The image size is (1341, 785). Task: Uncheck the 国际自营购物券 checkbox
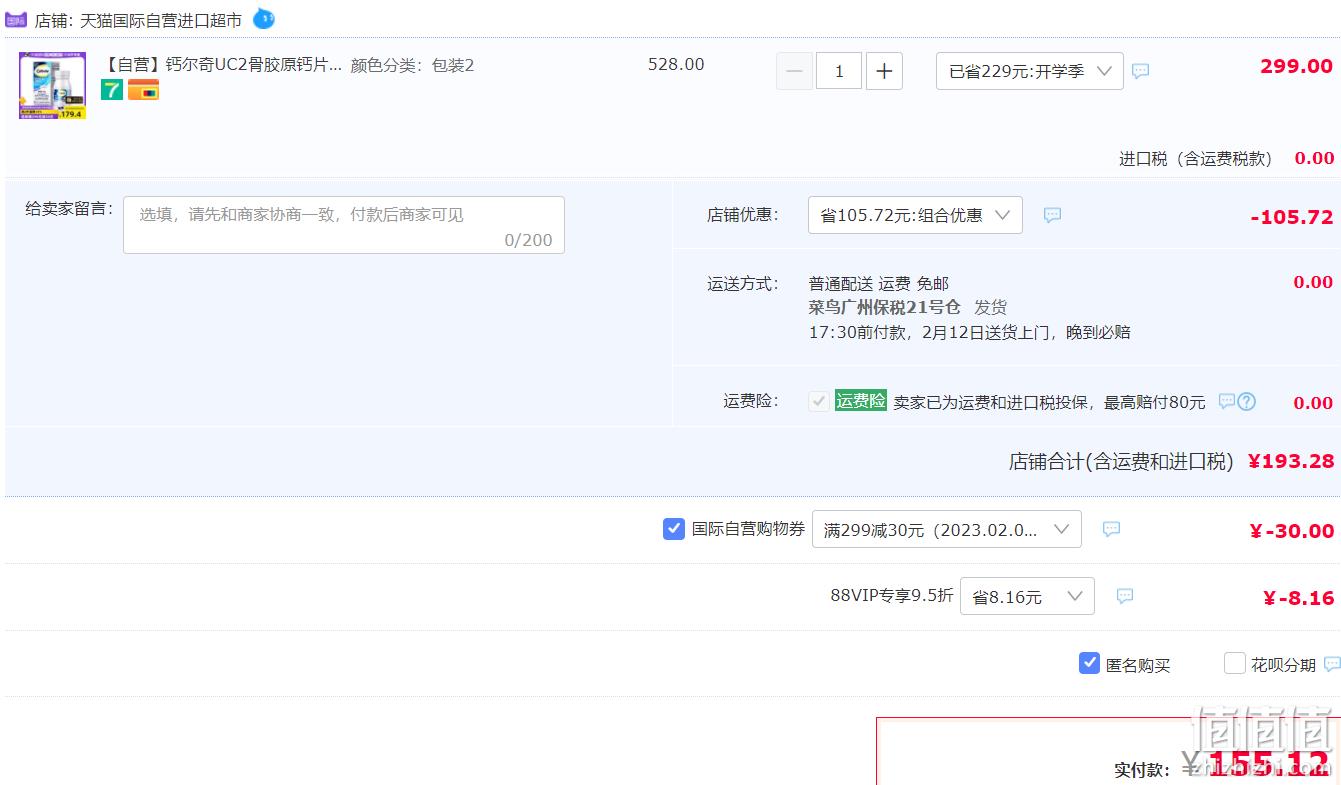point(674,529)
